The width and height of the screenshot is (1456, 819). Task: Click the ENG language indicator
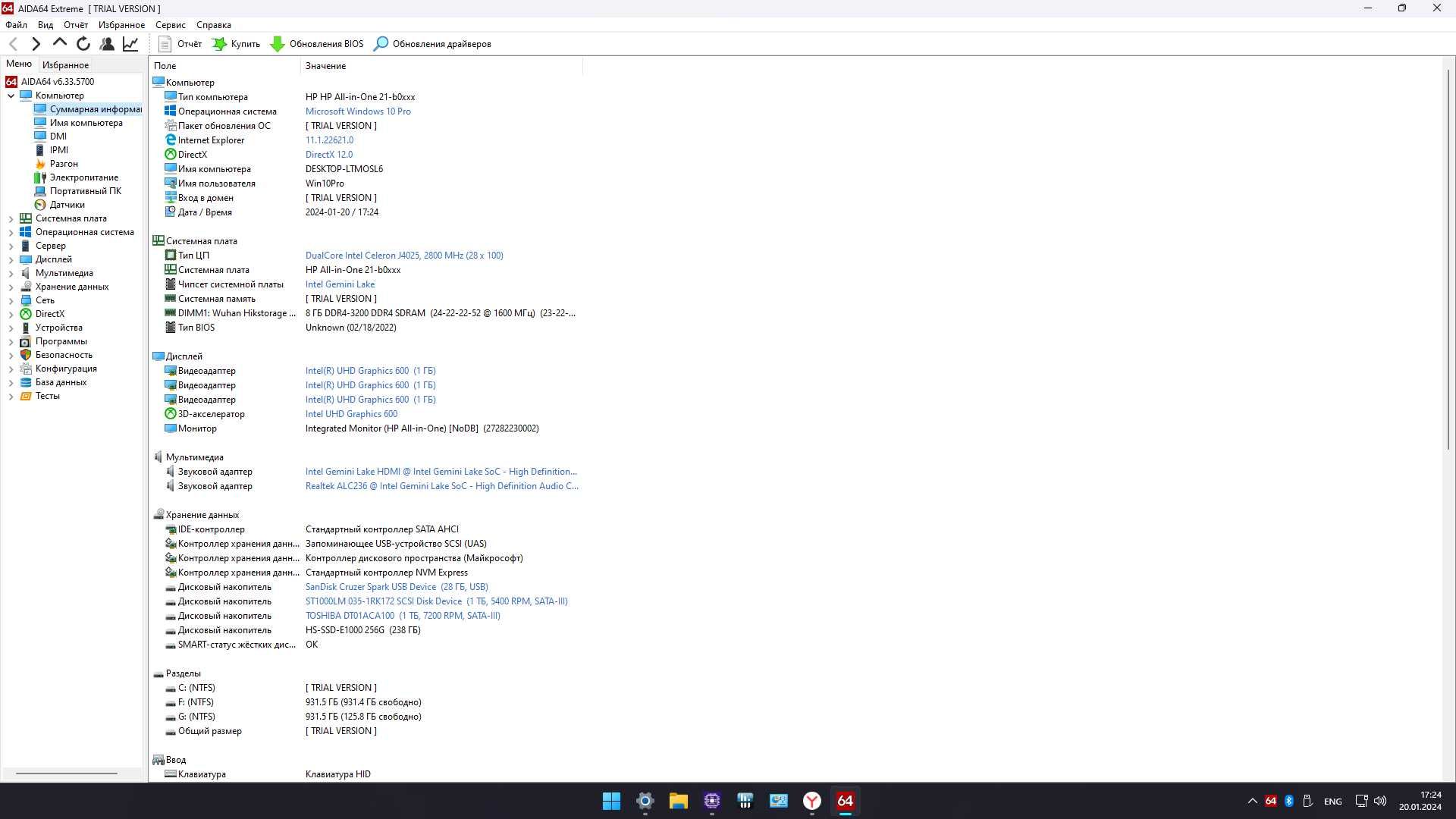[1332, 802]
